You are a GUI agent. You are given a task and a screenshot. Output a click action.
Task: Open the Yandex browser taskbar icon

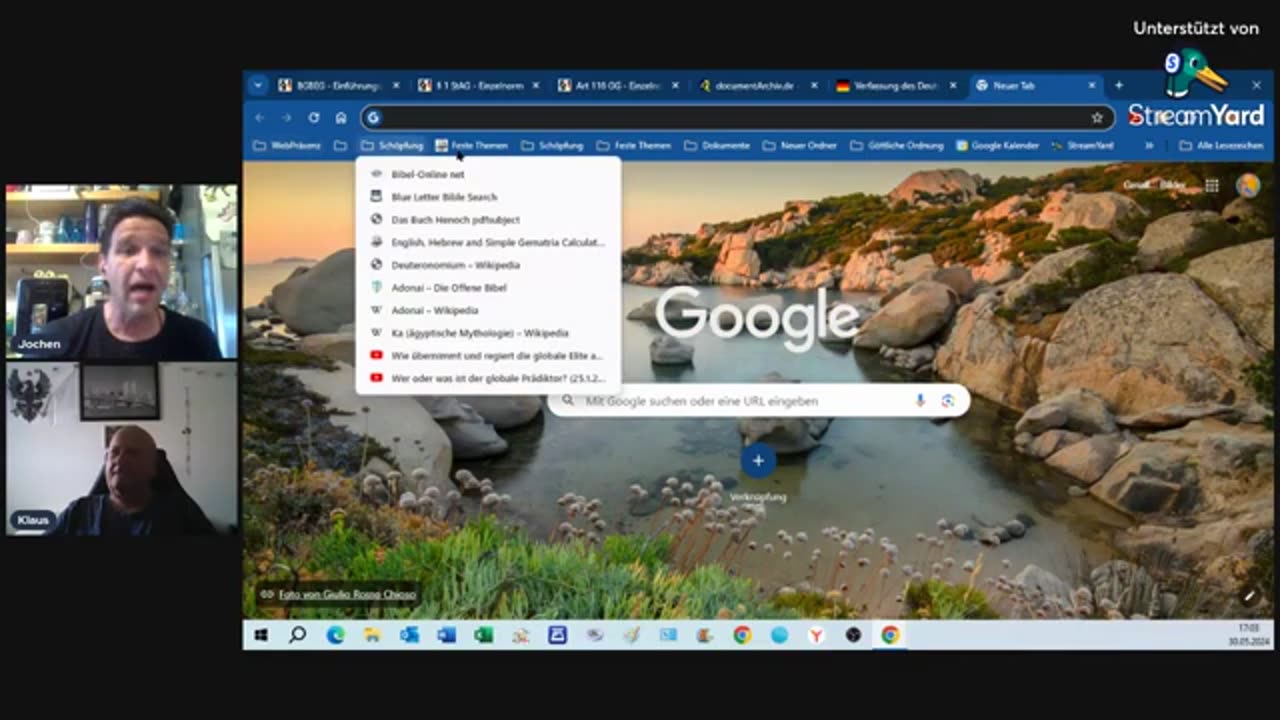(816, 635)
